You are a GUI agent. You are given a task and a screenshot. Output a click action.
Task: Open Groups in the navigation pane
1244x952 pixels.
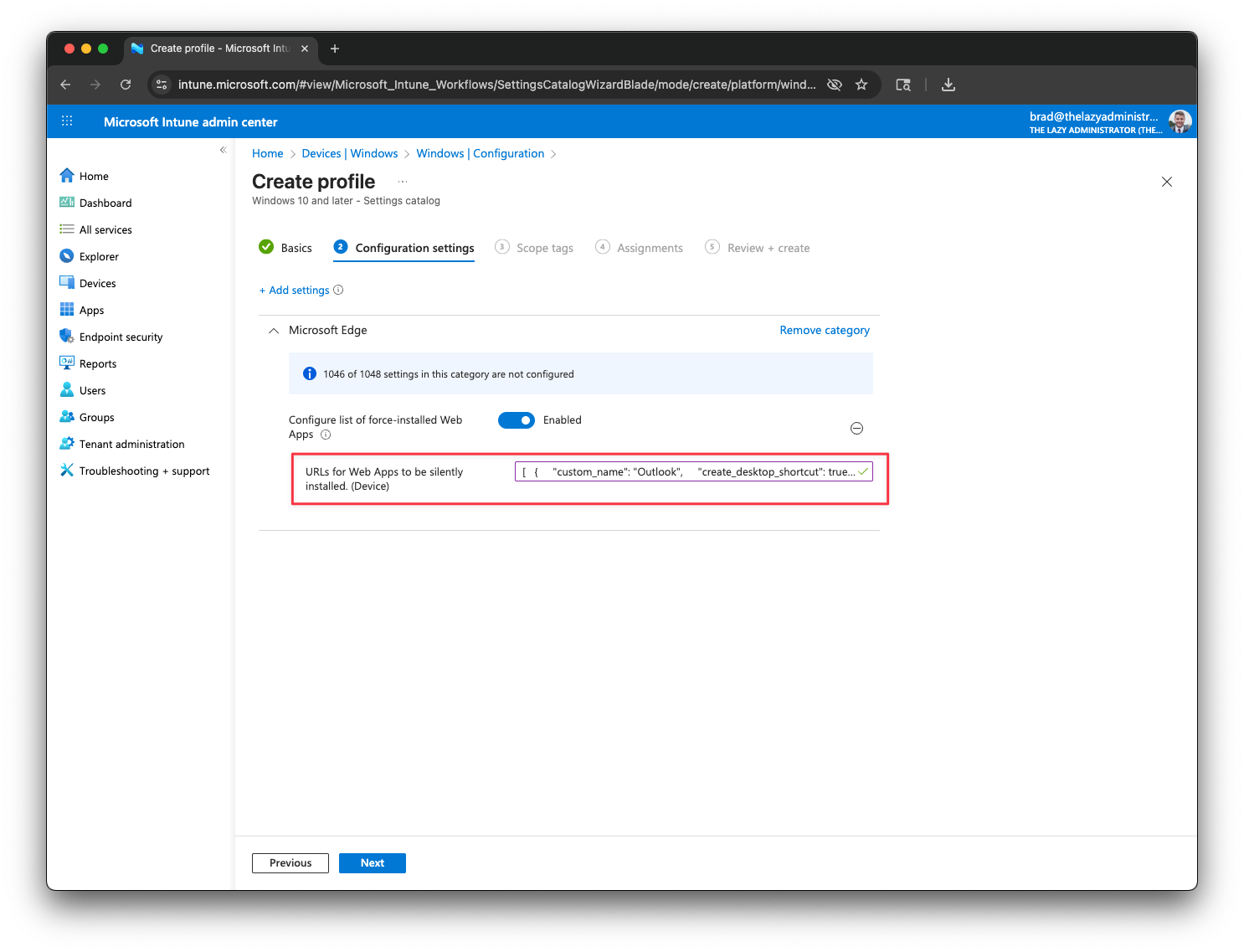tap(96, 417)
